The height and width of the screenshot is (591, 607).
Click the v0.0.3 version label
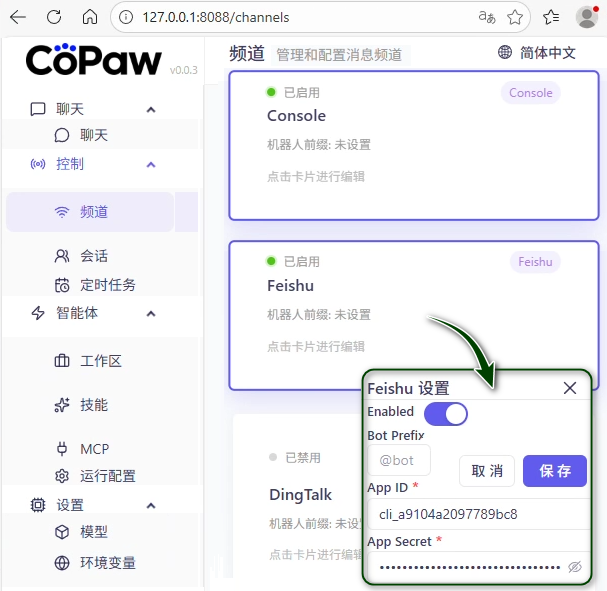pyautogui.click(x=183, y=70)
